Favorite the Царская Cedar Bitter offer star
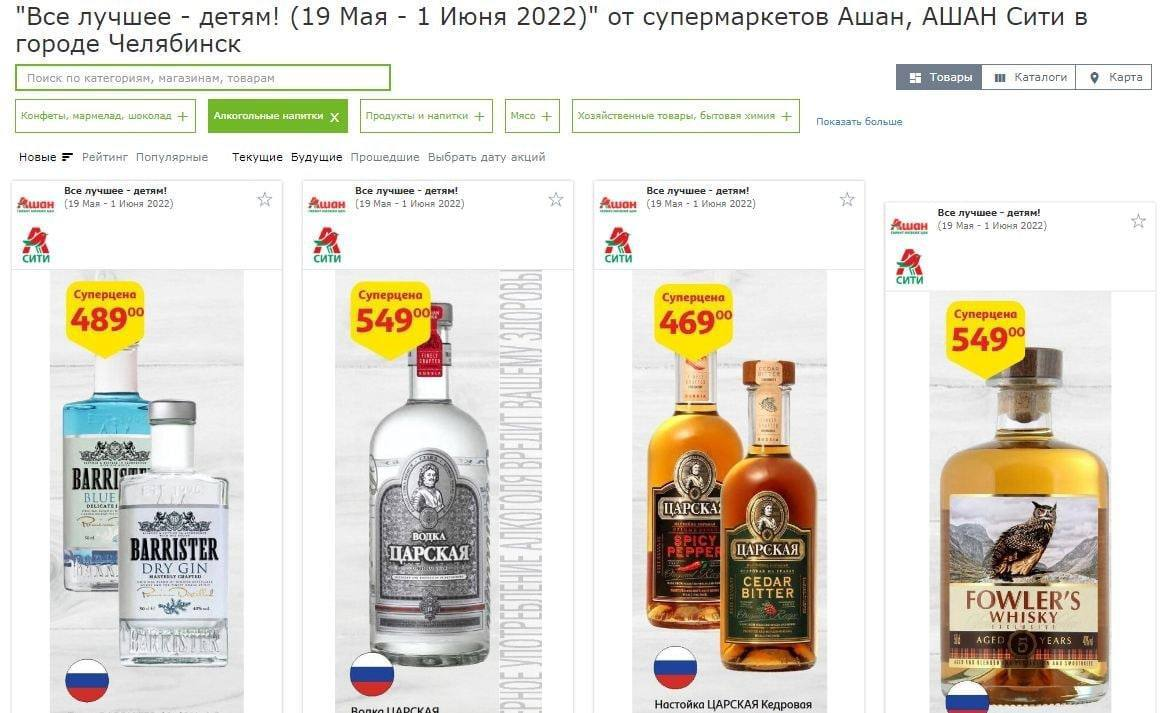 [x=847, y=199]
